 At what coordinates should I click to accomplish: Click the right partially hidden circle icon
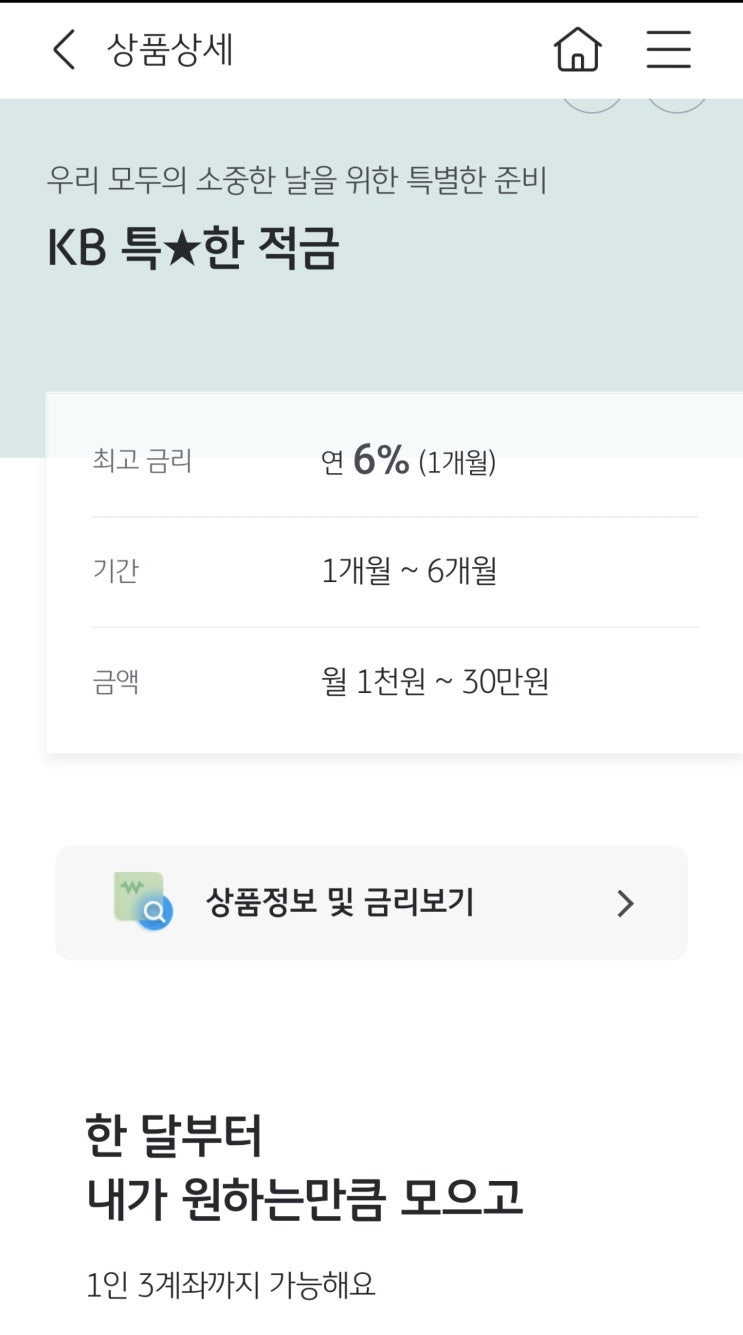pos(677,105)
